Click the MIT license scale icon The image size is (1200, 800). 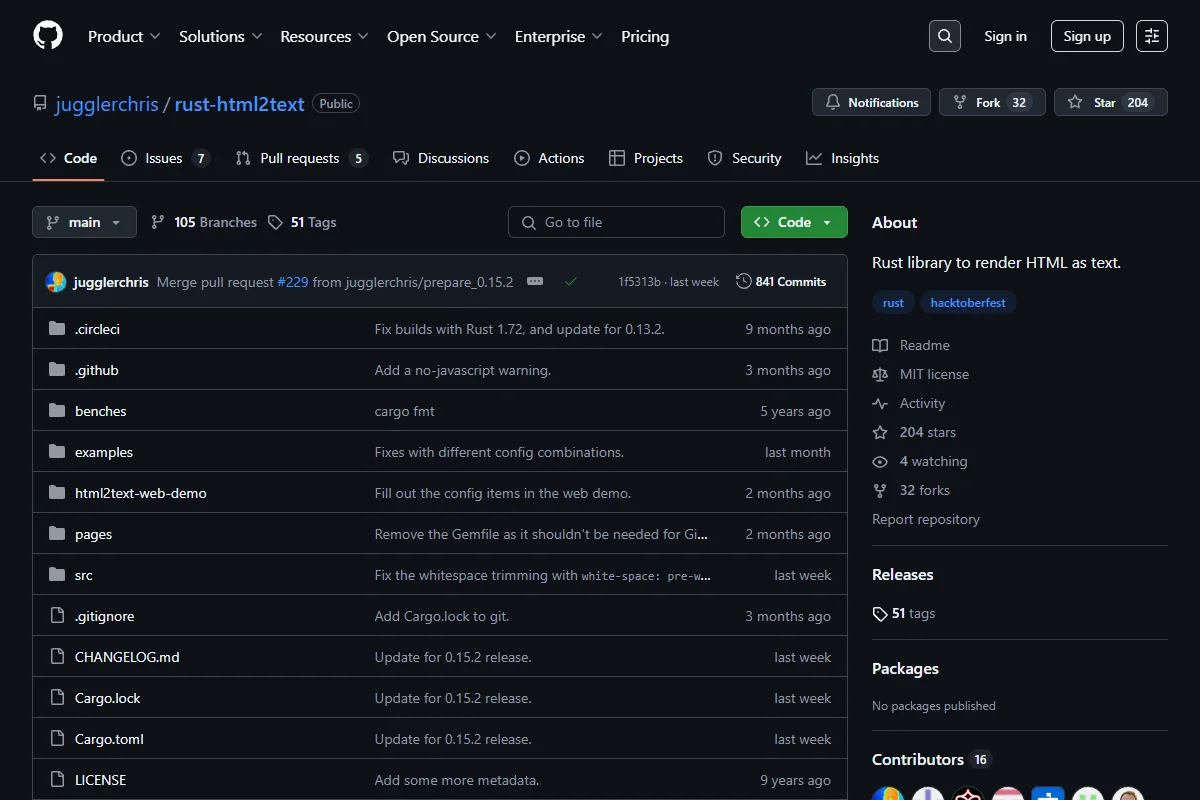[880, 375]
